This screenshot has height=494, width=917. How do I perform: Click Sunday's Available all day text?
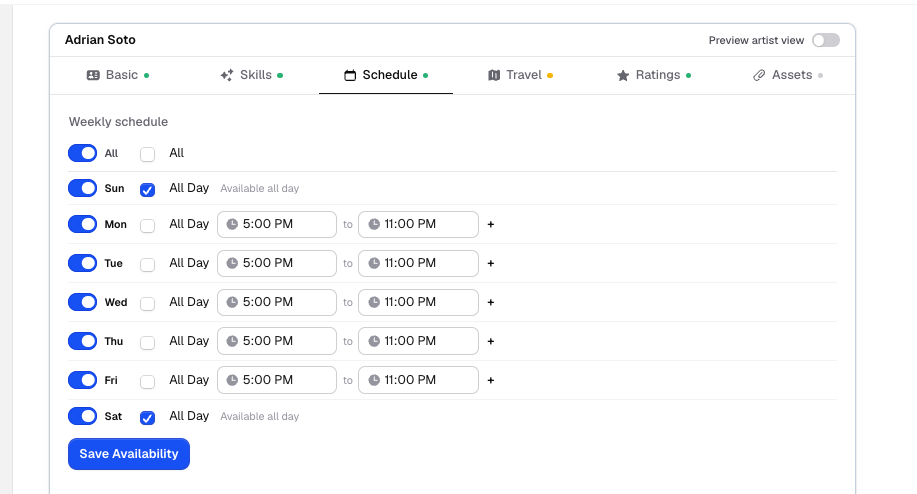(260, 189)
